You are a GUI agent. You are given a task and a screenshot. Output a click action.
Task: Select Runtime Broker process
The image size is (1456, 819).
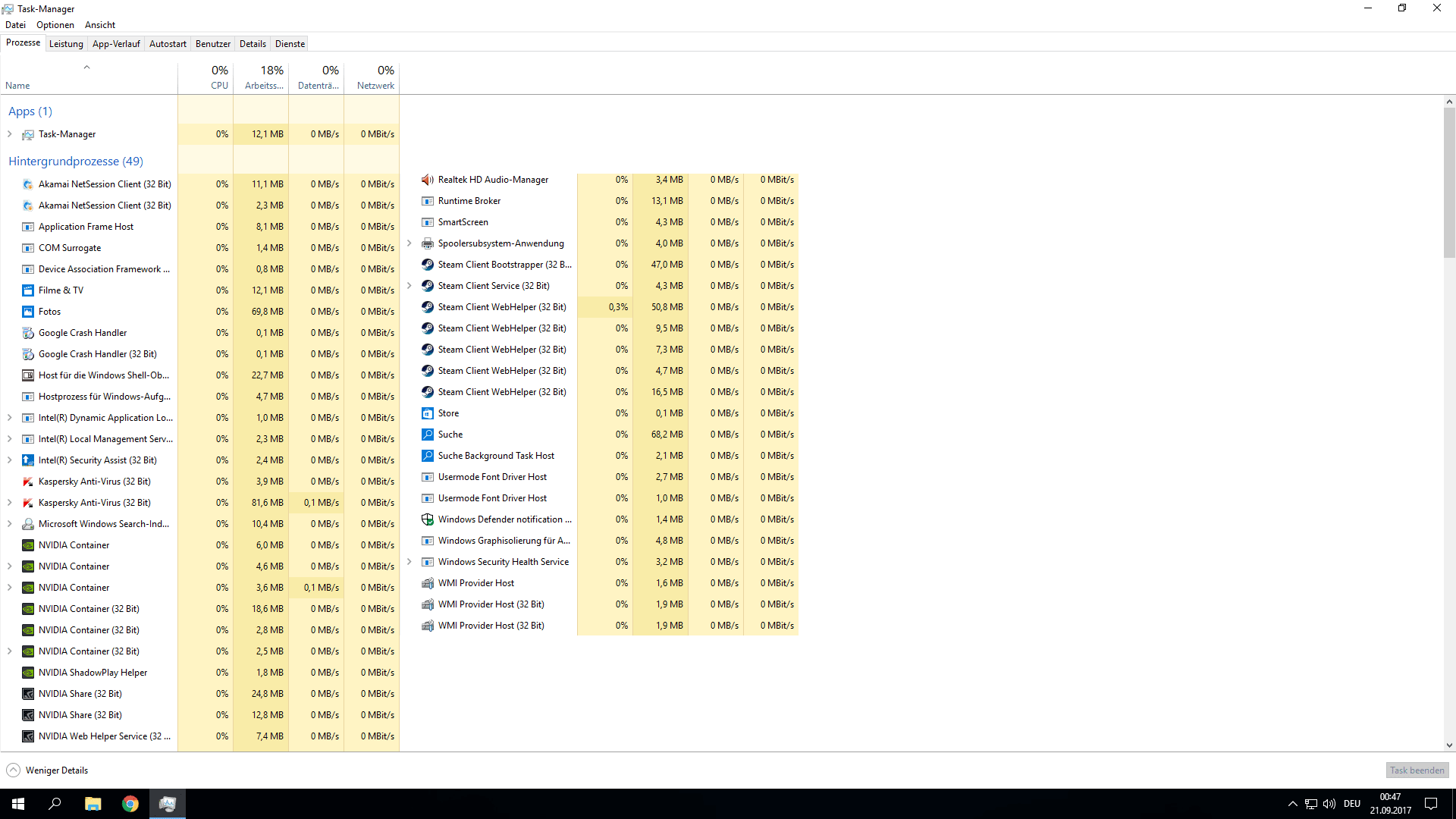(600, 201)
